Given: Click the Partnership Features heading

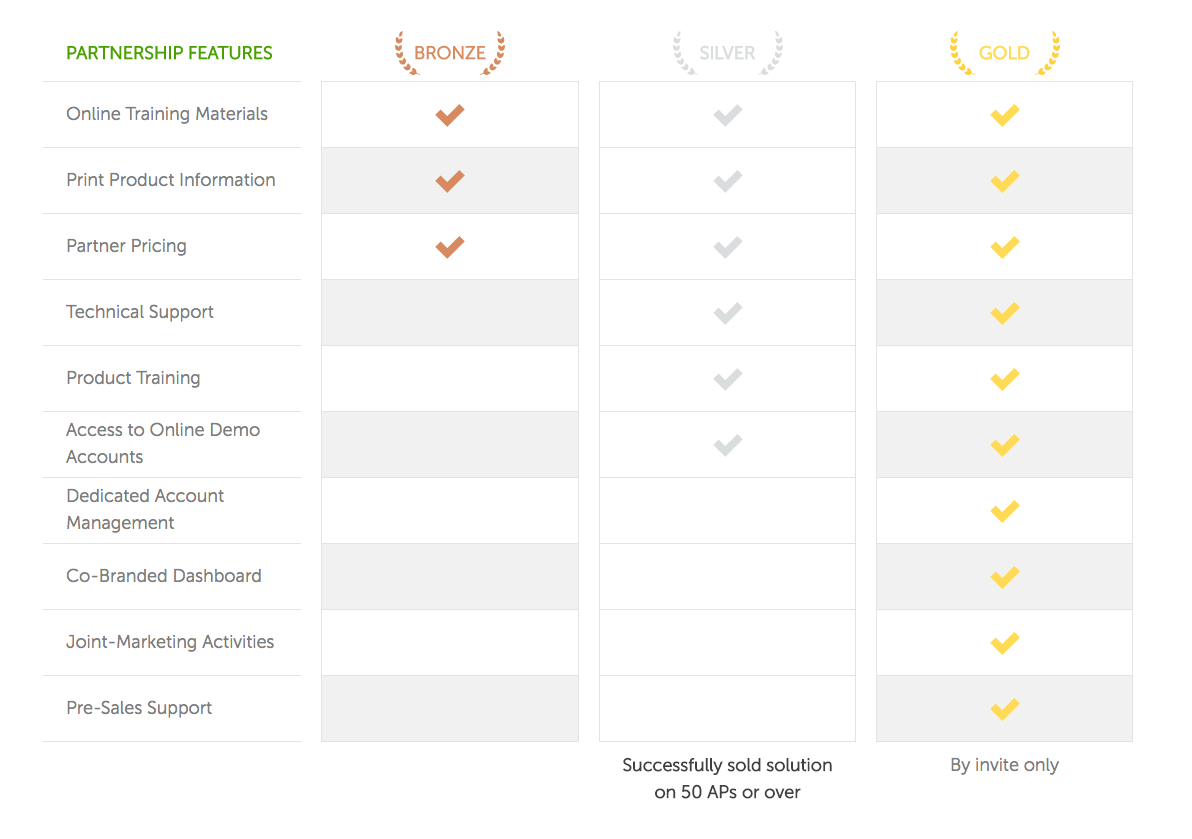Looking at the screenshot, I should click(x=169, y=53).
